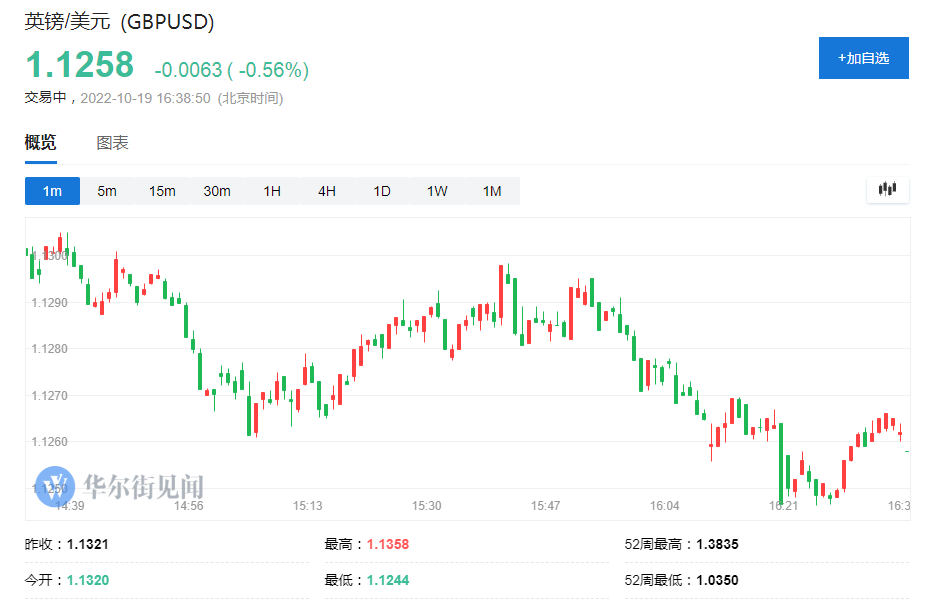Select the 1W interval
The height and width of the screenshot is (612, 934).
coord(437,191)
